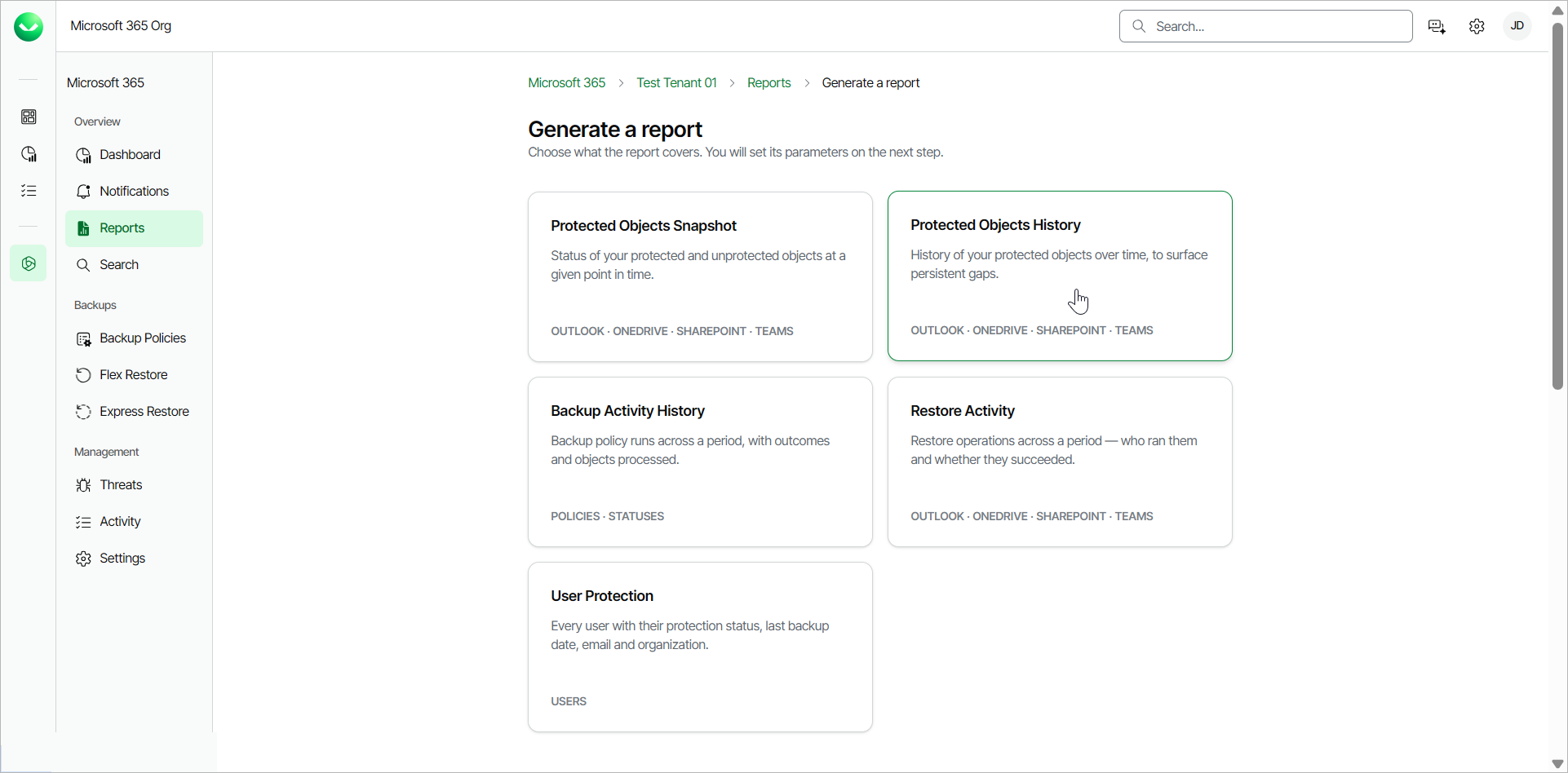Click the 'Microsoft 365 Org' title text
1568x773 pixels.
coord(121,26)
